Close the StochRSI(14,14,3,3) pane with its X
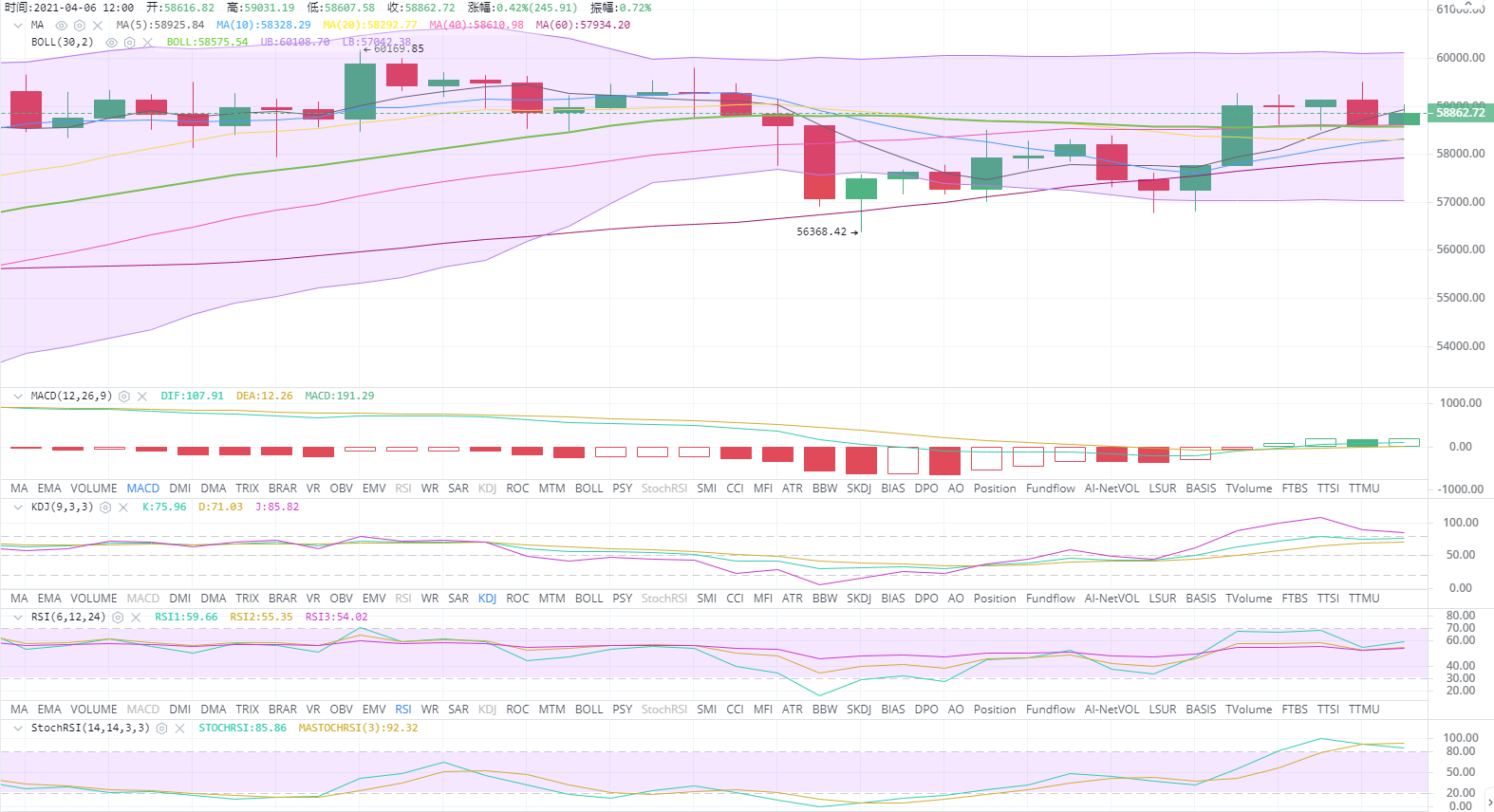The image size is (1494, 812). [179, 729]
